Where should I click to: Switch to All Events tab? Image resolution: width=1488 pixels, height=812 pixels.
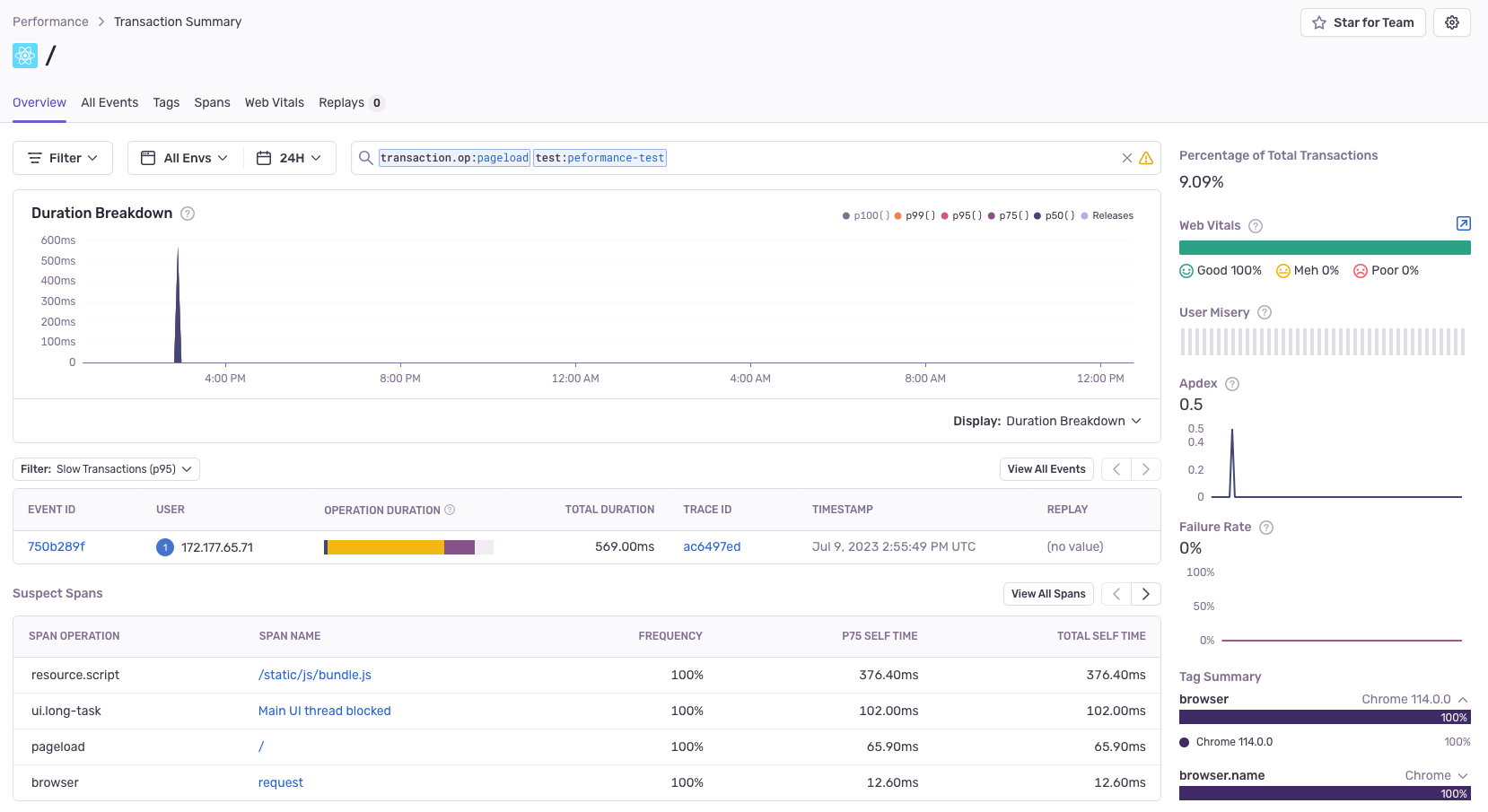(x=109, y=103)
